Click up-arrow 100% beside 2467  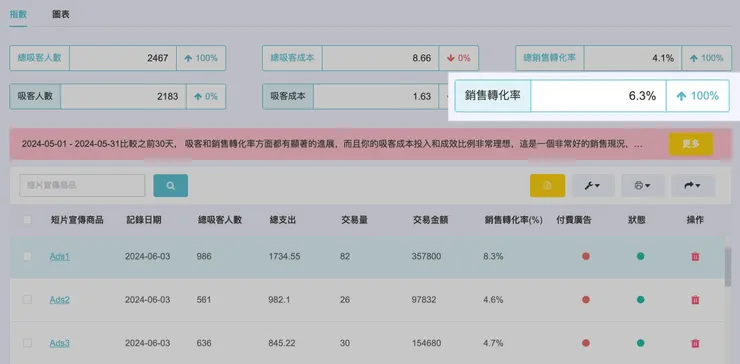tap(201, 58)
